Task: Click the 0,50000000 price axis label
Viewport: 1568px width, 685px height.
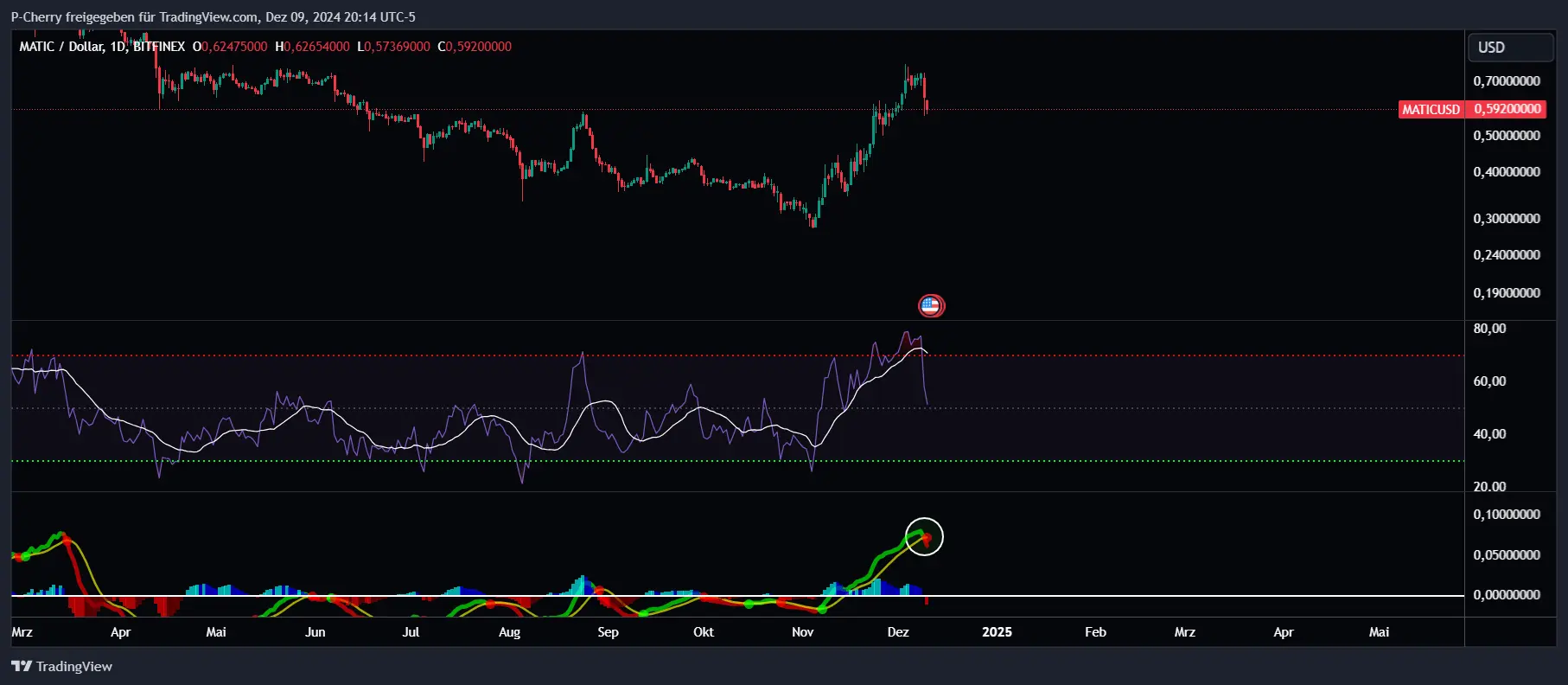Action: (x=1507, y=136)
